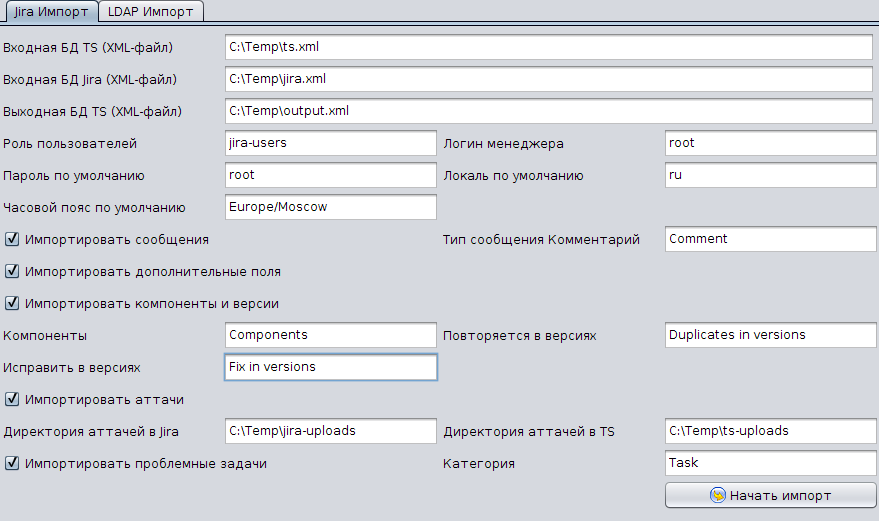
Task: Click the Входная БД Jira file path field
Action: 548,79
